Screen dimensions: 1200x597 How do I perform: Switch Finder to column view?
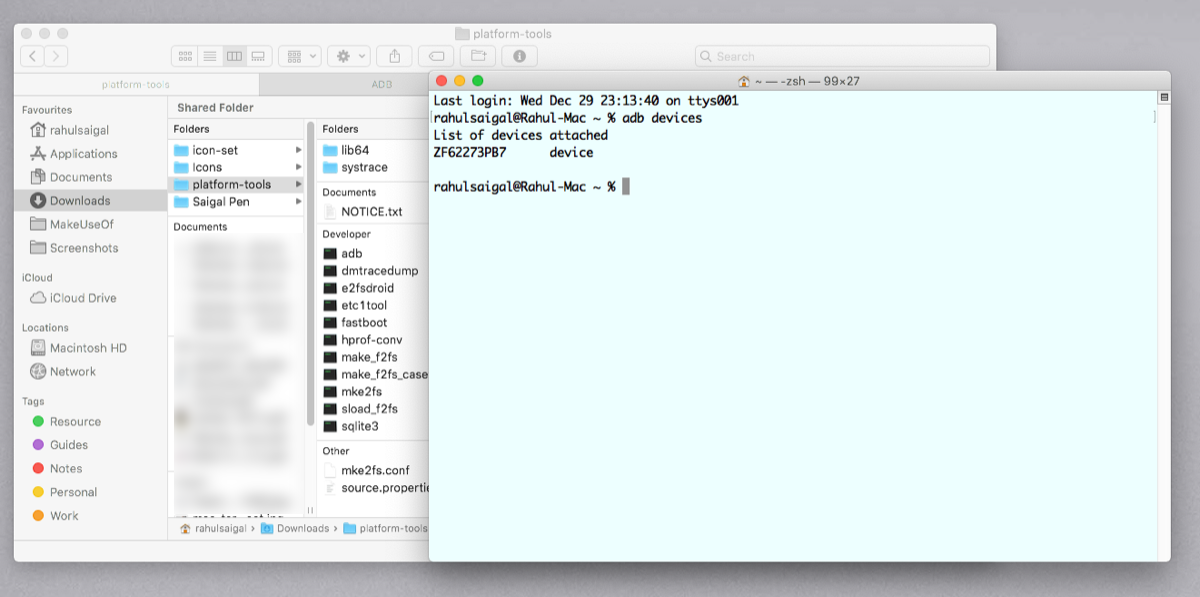tap(233, 56)
